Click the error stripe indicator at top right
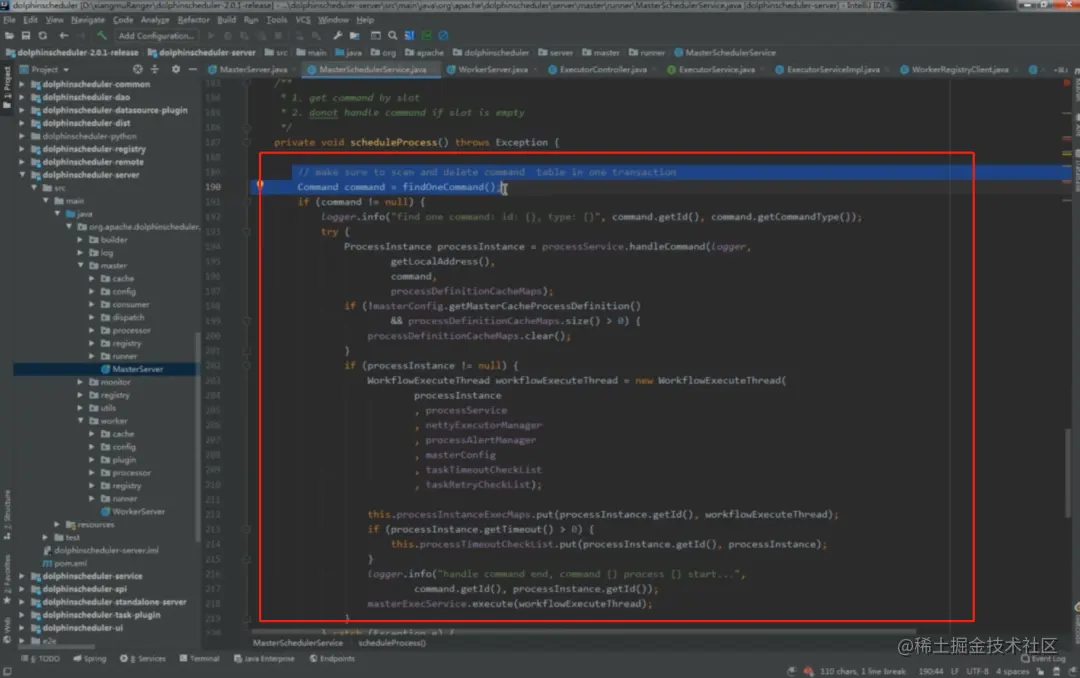This screenshot has width=1080, height=678. [x=1067, y=83]
